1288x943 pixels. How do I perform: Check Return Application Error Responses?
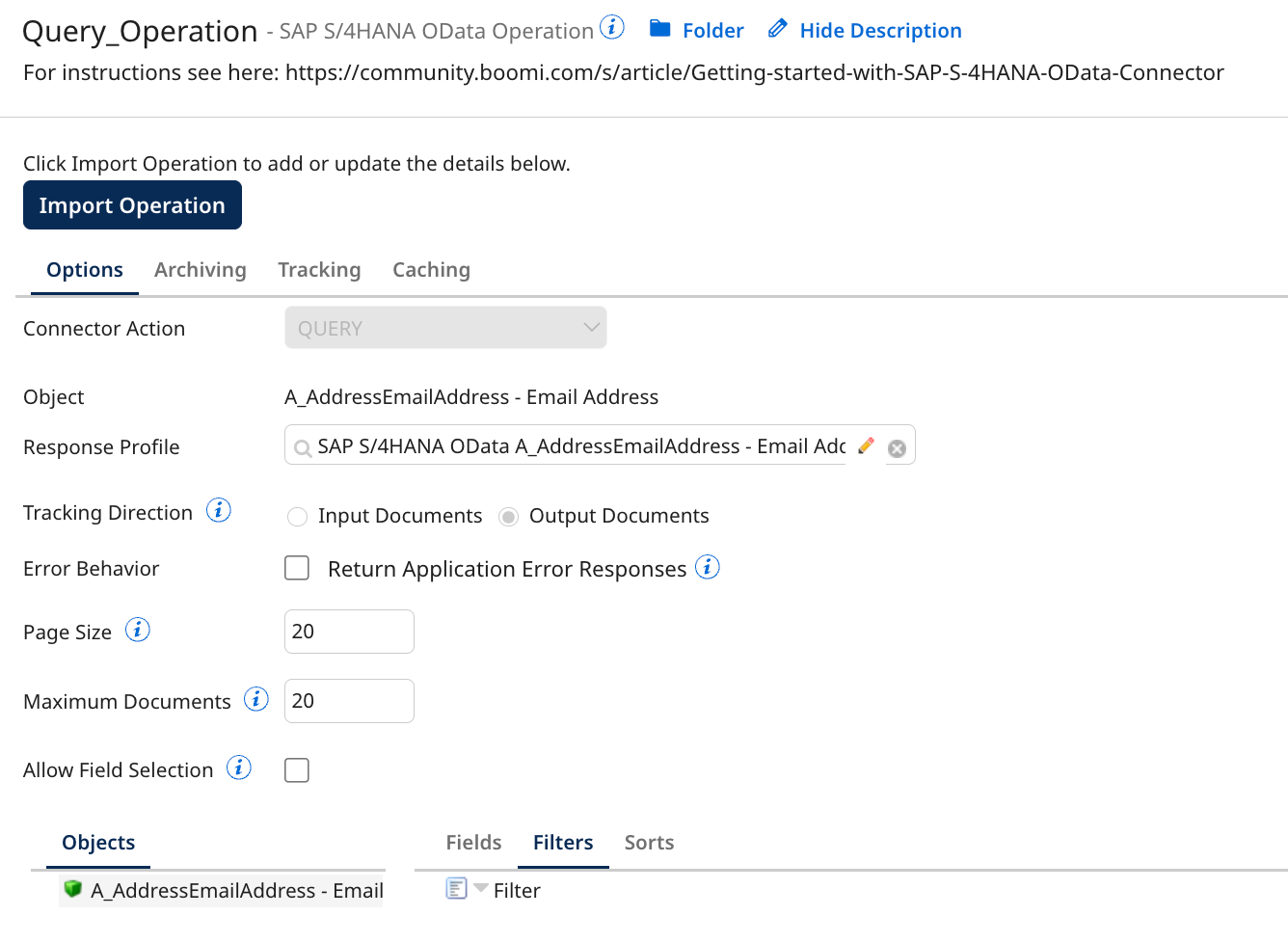(x=297, y=568)
